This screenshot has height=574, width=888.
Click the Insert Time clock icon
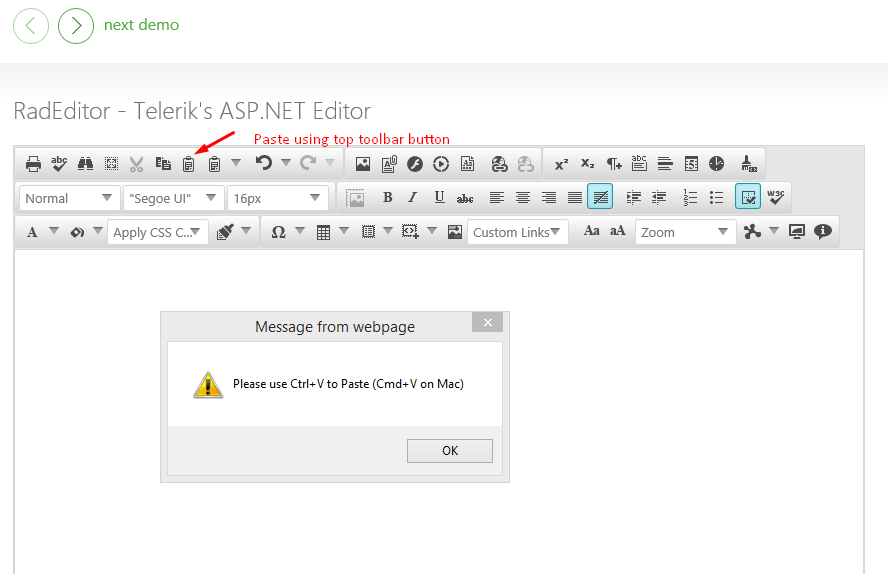pos(716,164)
